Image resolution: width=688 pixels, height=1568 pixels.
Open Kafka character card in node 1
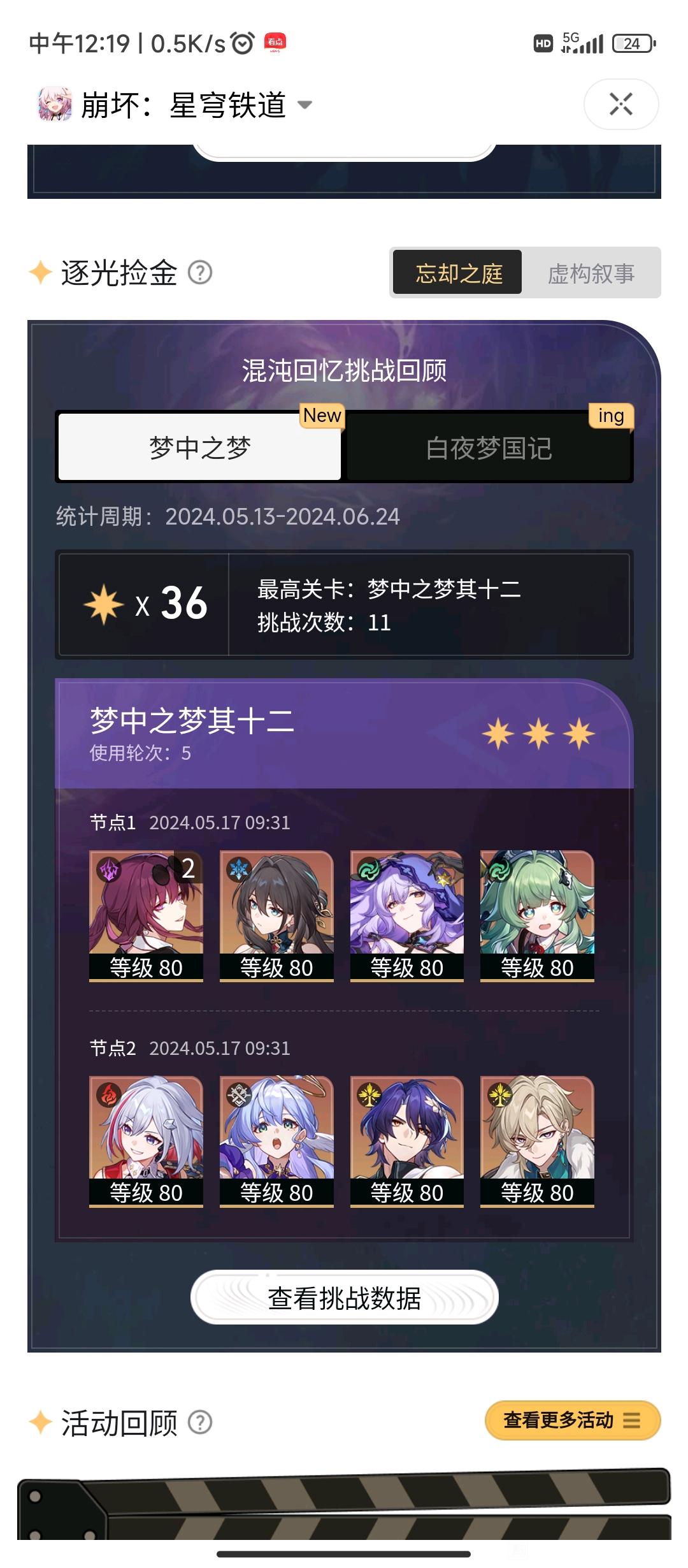coord(146,916)
